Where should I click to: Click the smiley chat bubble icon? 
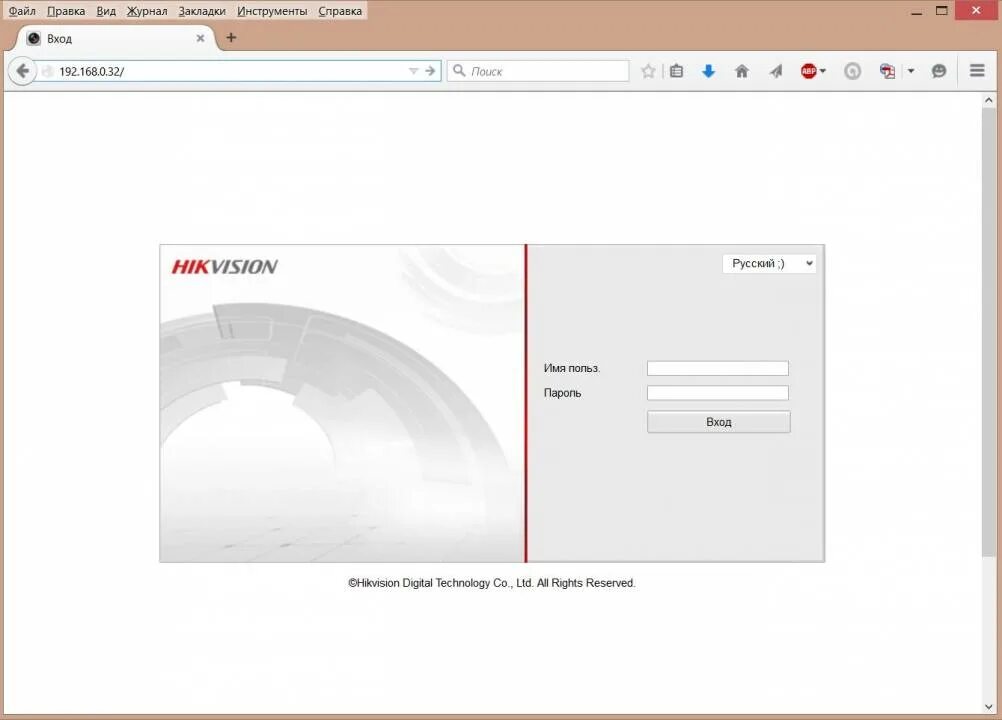(939, 71)
